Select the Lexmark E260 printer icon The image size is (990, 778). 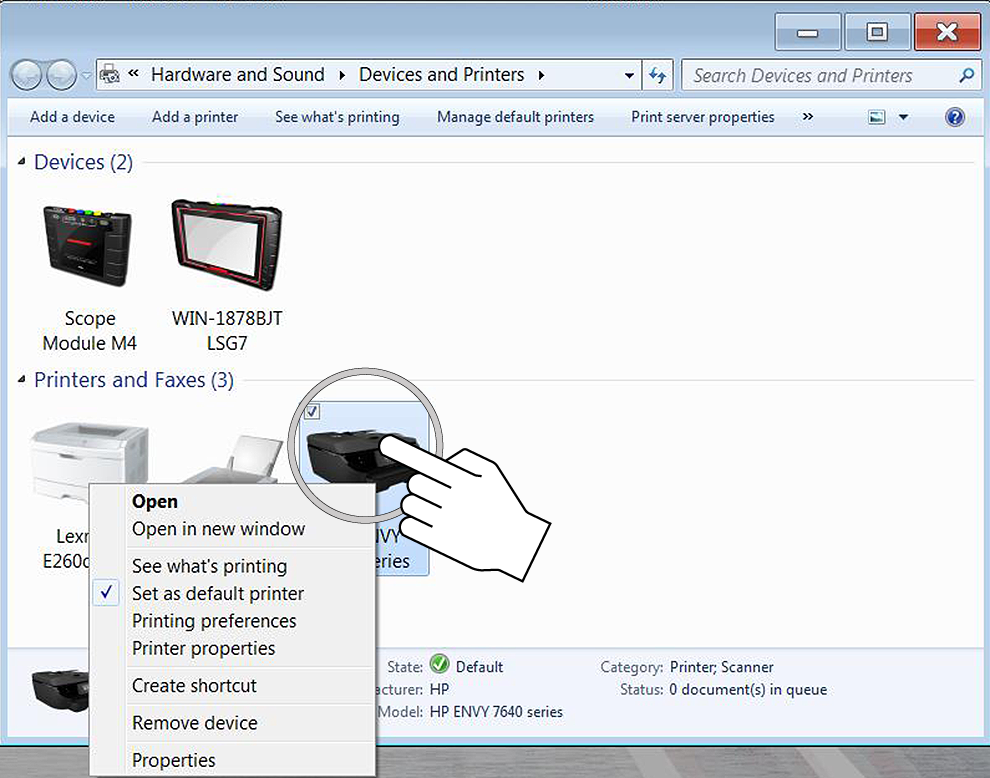pyautogui.click(x=89, y=459)
